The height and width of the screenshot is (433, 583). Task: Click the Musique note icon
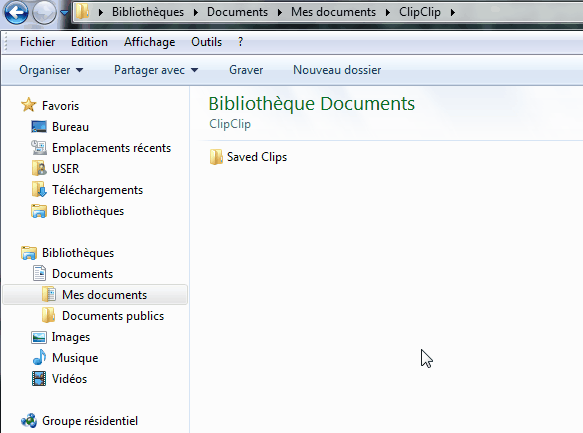39,358
